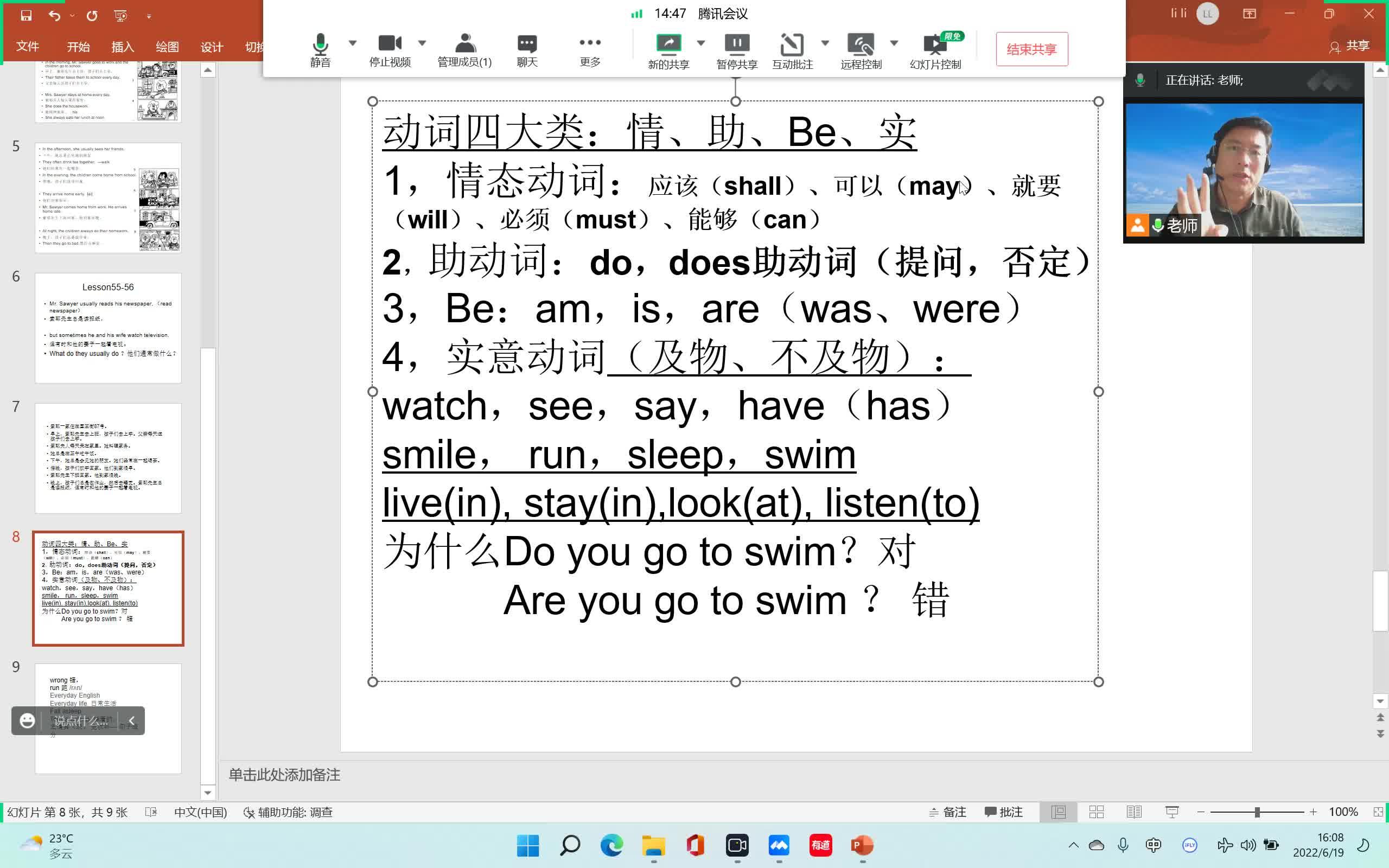Toggle Comments pane in status bar
The image size is (1389, 868).
pos(1004,812)
